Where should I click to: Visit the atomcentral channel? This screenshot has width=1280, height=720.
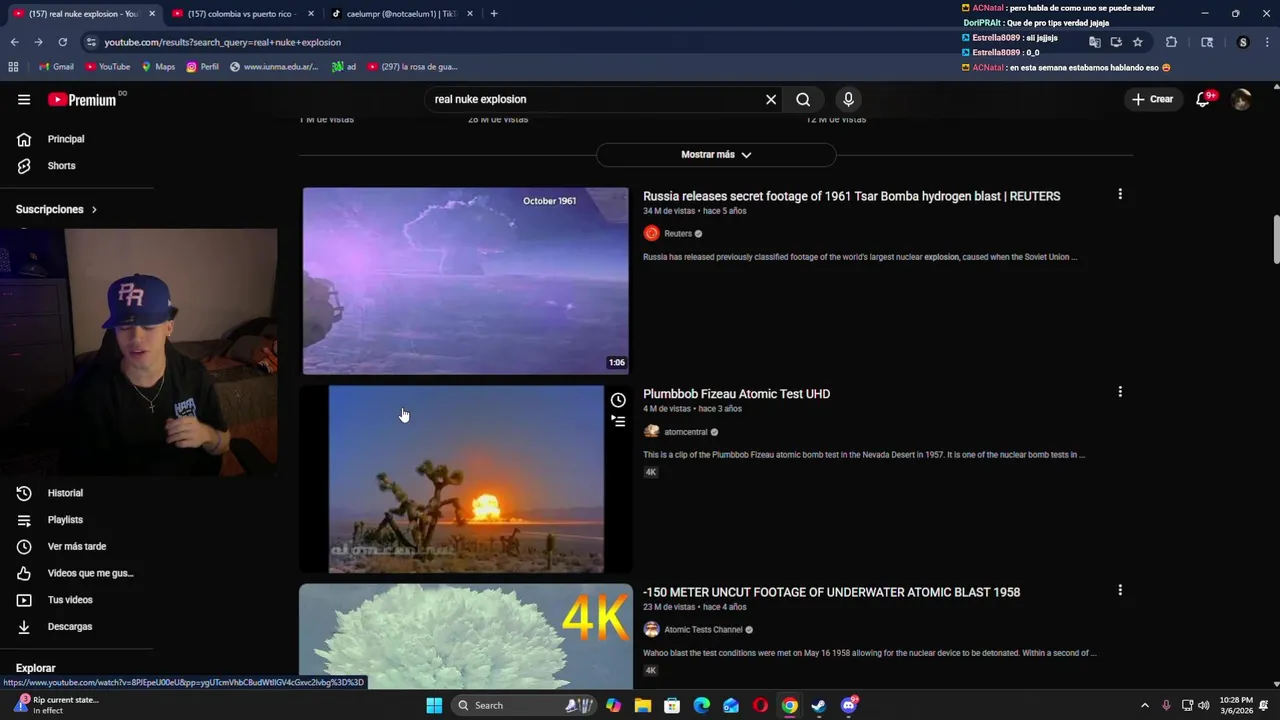point(685,432)
